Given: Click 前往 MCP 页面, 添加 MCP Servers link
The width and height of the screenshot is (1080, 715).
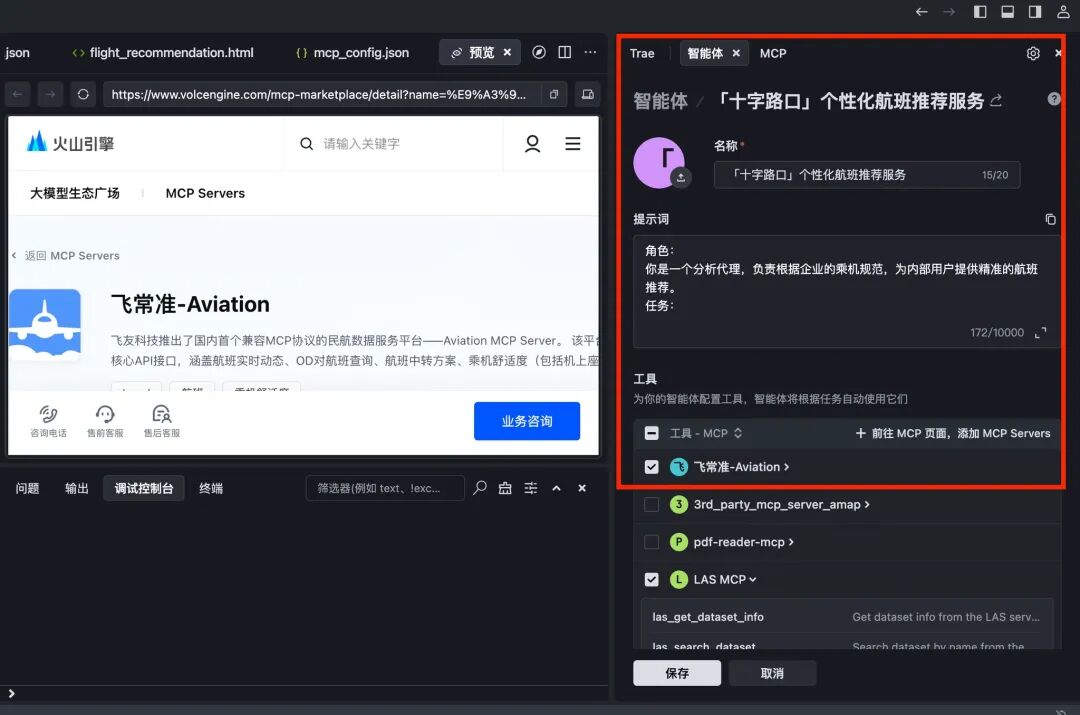Looking at the screenshot, I should (x=953, y=433).
